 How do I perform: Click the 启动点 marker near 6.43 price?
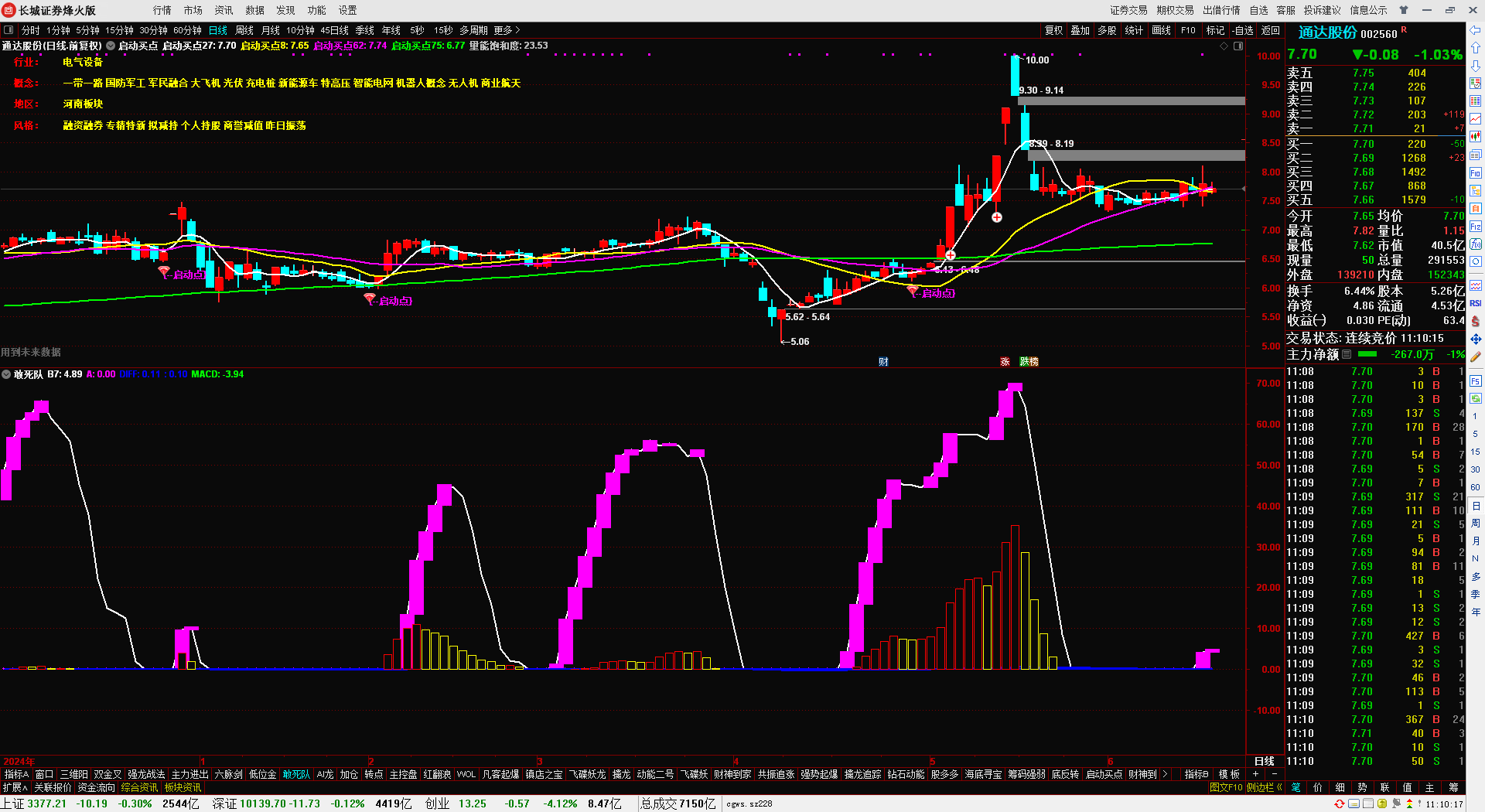[x=931, y=293]
